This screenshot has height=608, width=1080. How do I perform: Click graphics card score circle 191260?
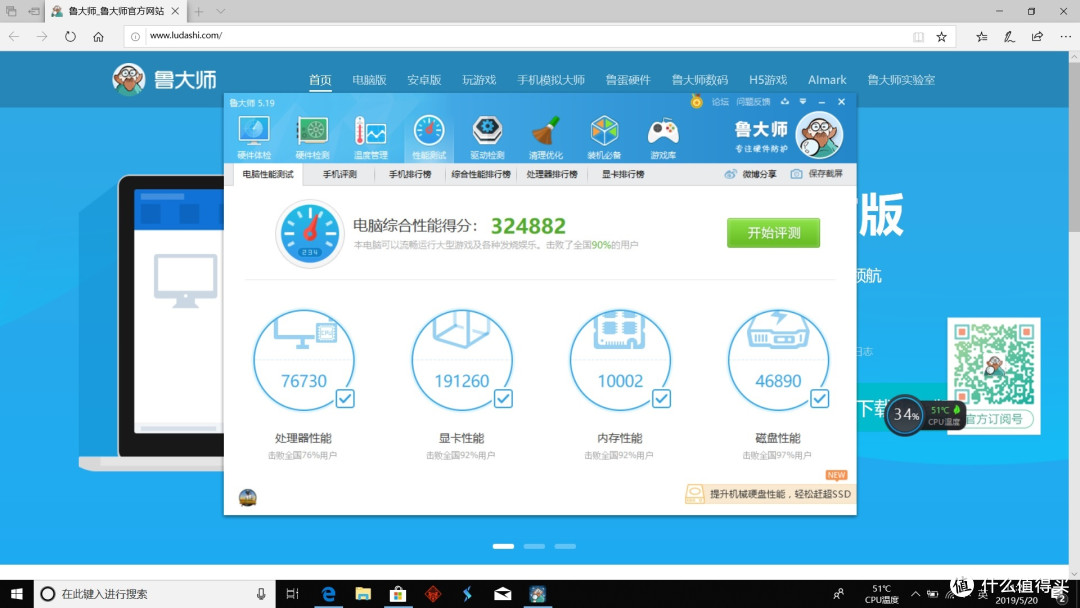pyautogui.click(x=462, y=360)
